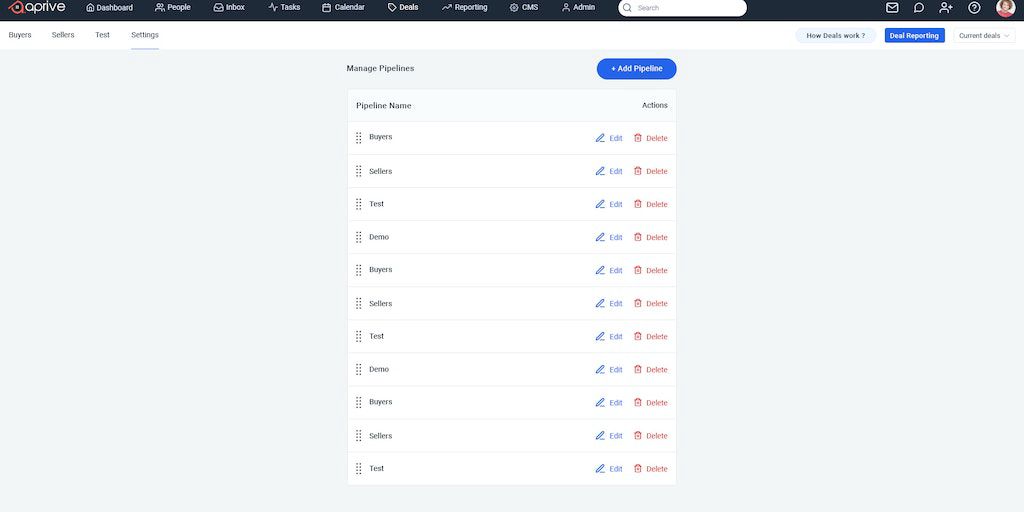Click the add person icon
This screenshot has height=512, width=1024.
coord(946,8)
